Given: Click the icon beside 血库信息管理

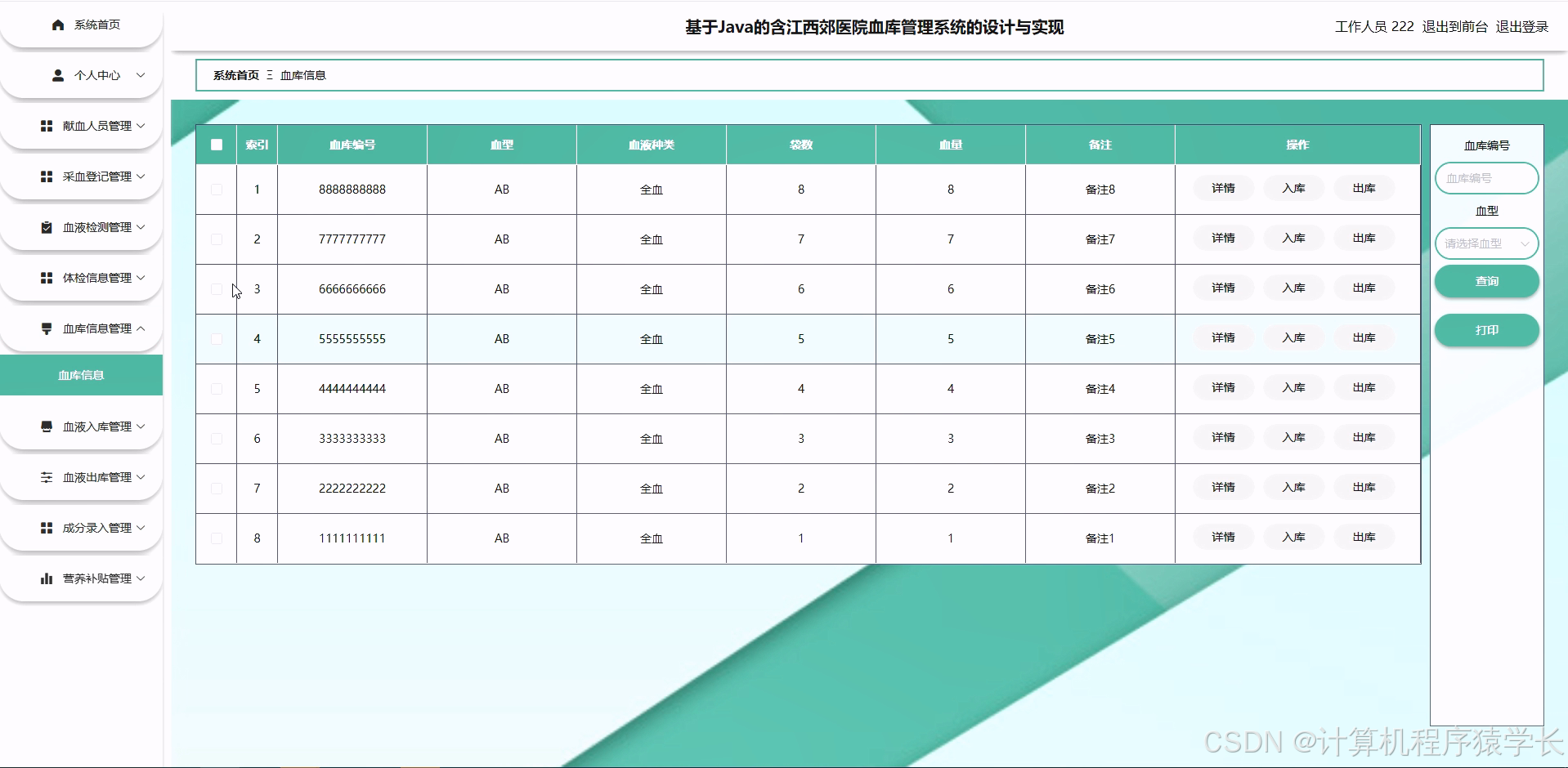Looking at the screenshot, I should 47,329.
